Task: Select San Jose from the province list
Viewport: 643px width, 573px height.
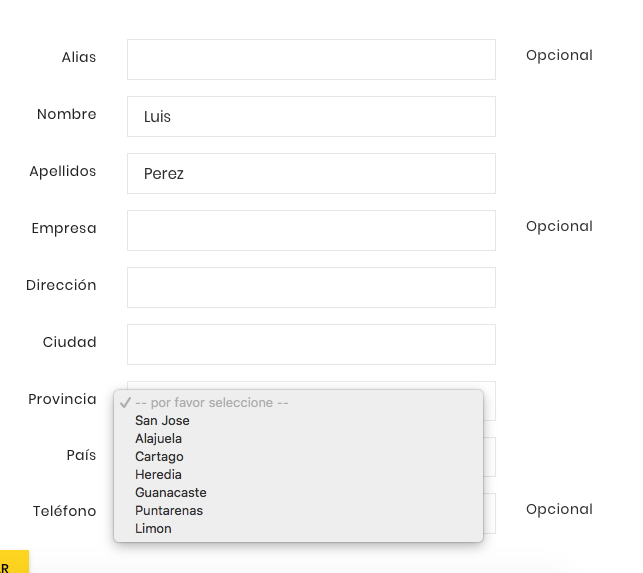Action: [x=162, y=421]
